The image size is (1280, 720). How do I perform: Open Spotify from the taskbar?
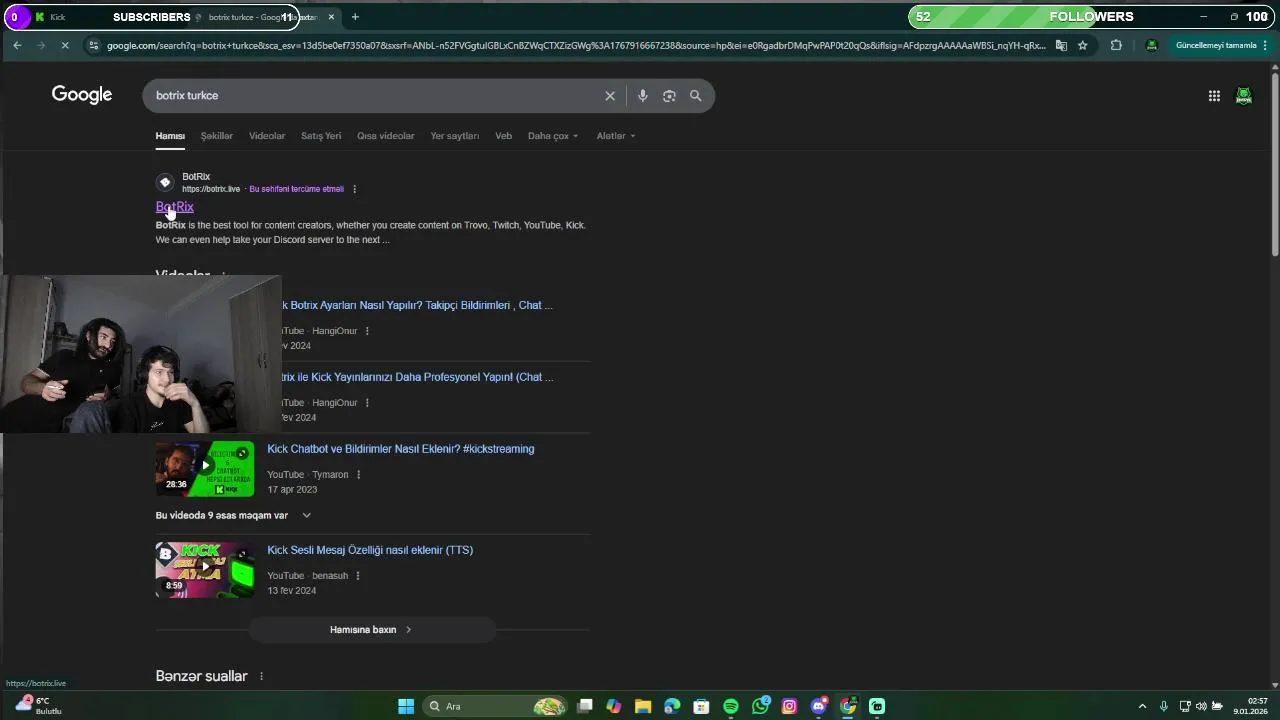[731, 706]
